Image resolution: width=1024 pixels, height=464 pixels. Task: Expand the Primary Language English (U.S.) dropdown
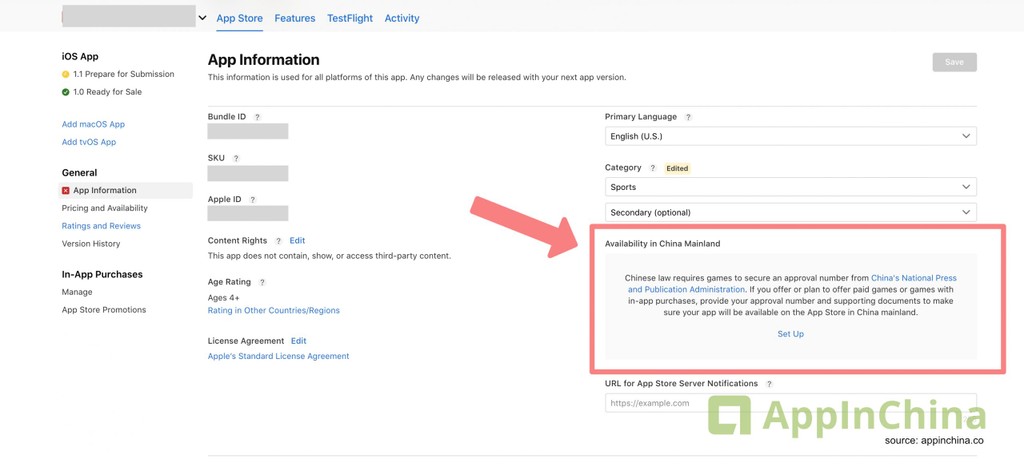tap(791, 136)
